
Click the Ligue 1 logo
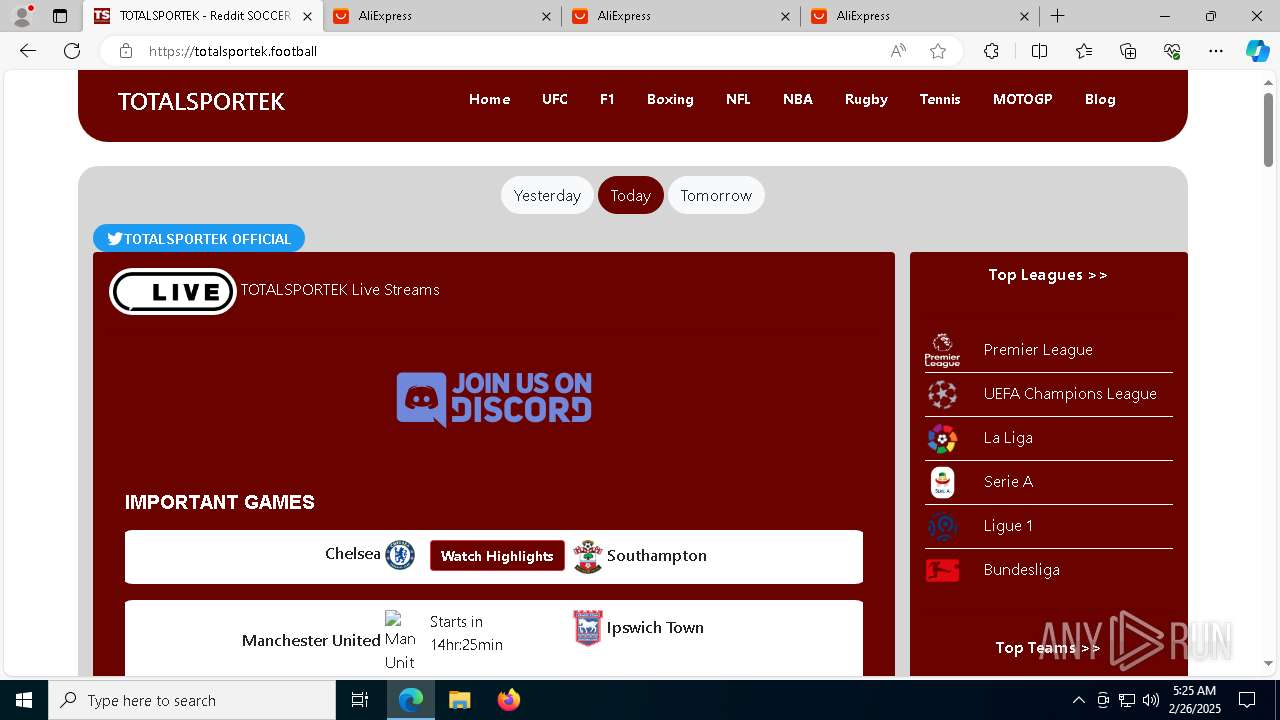coord(942,526)
